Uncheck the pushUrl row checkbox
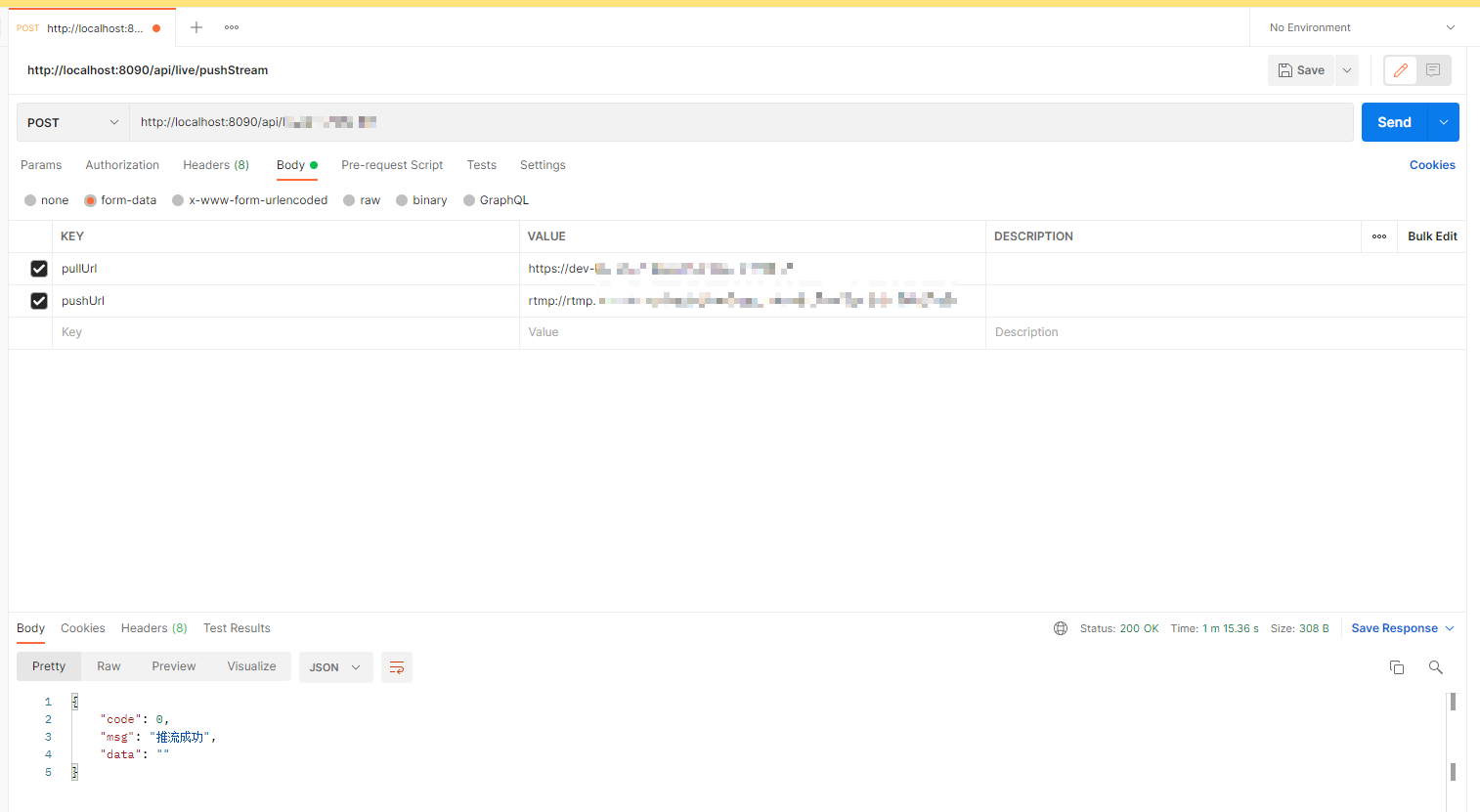 pos(39,301)
